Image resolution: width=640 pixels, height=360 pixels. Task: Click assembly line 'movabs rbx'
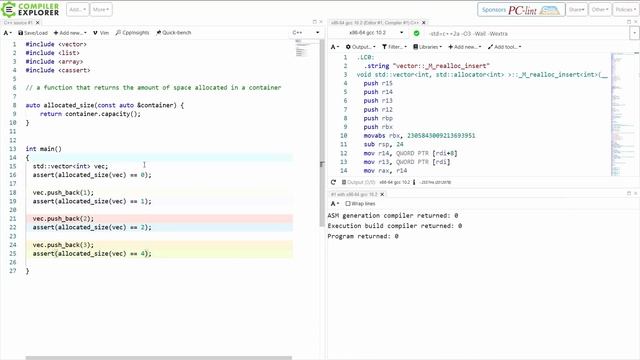[x=419, y=136]
